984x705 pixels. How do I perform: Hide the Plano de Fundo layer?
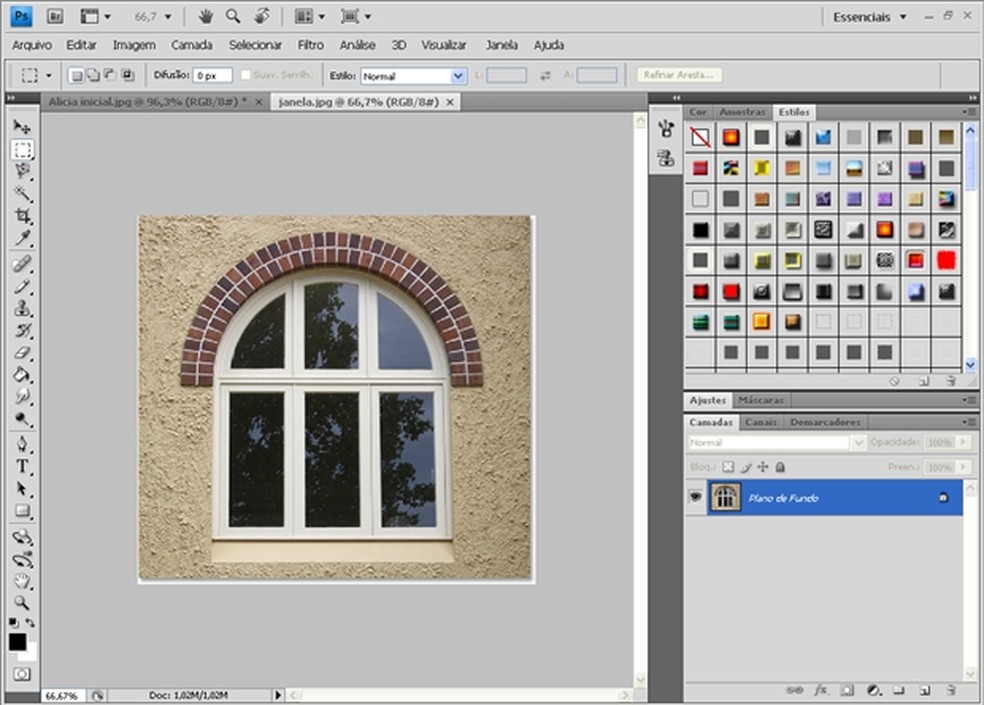pyautogui.click(x=695, y=497)
